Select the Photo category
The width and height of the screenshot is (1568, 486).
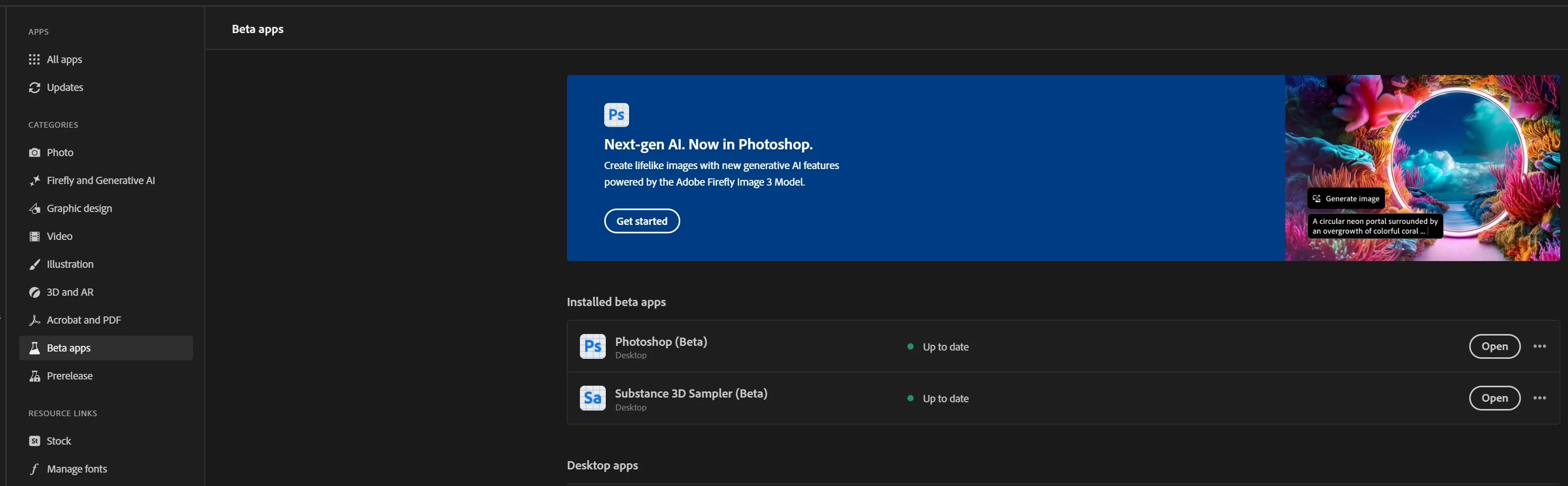coord(106,153)
